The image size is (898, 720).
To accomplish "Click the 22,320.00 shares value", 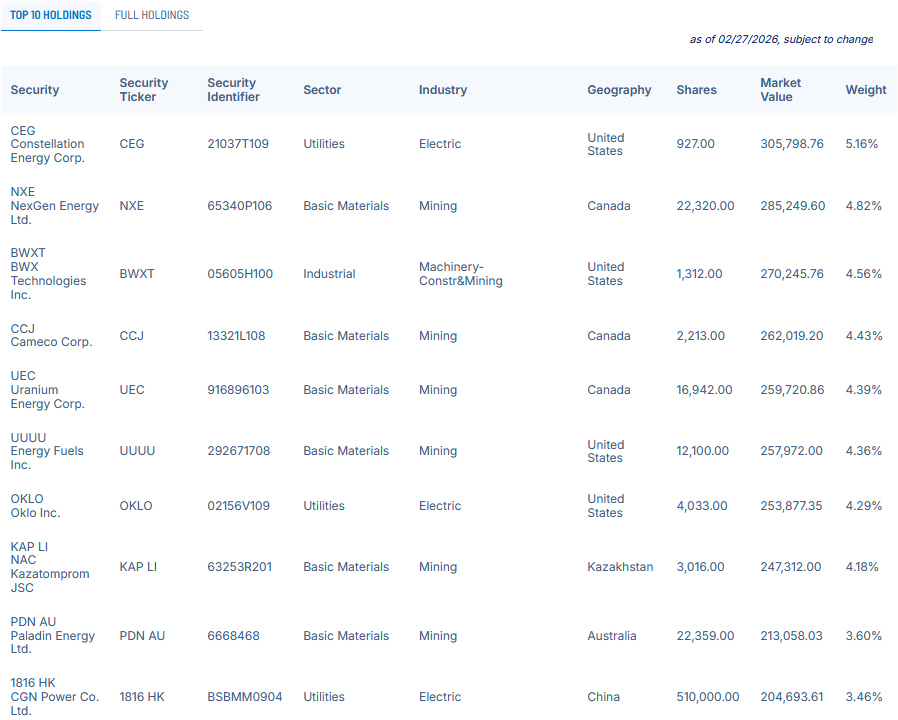I will coord(705,206).
